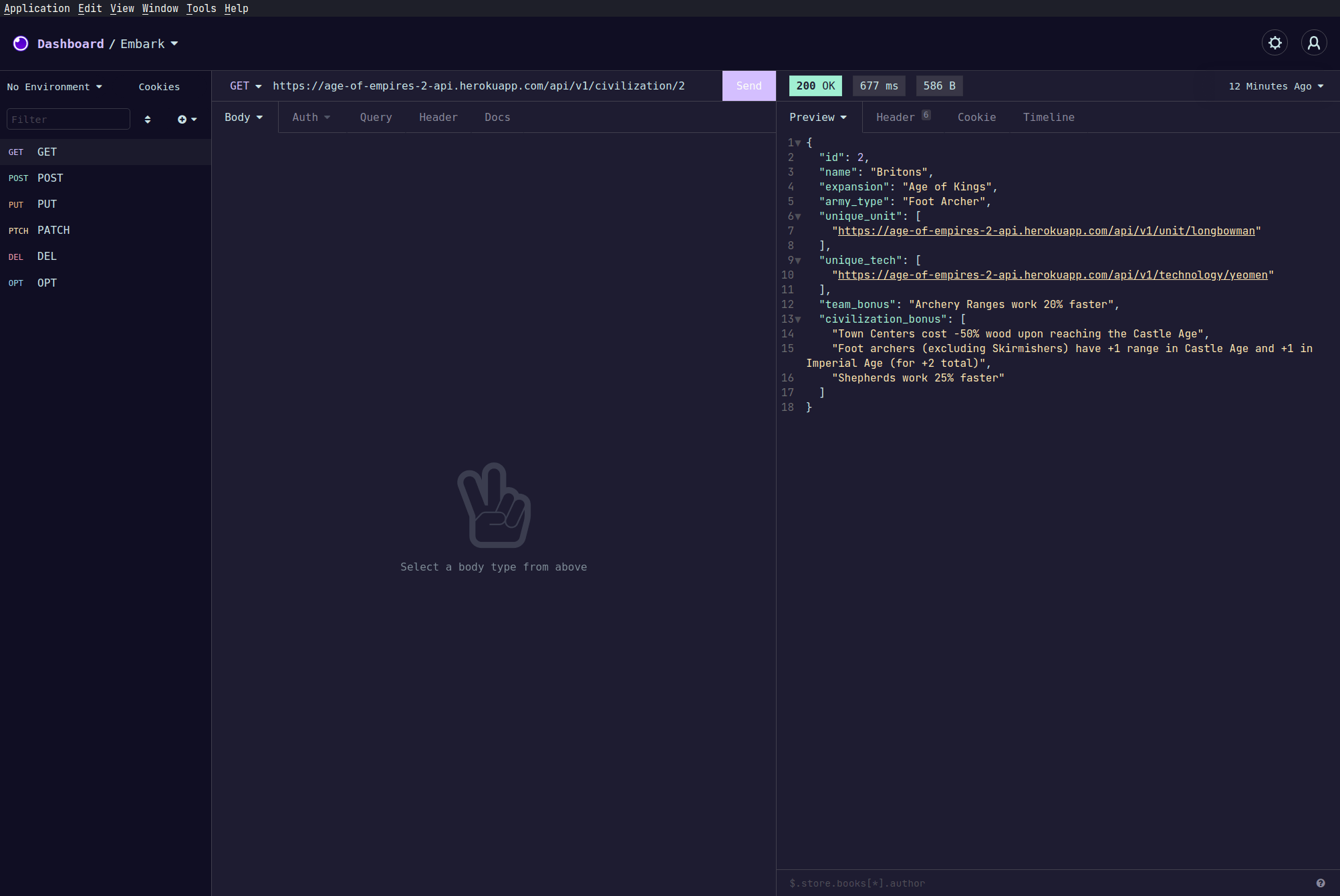This screenshot has width=1340, height=896.
Task: Select the PATCH request in sidebar
Action: (53, 231)
